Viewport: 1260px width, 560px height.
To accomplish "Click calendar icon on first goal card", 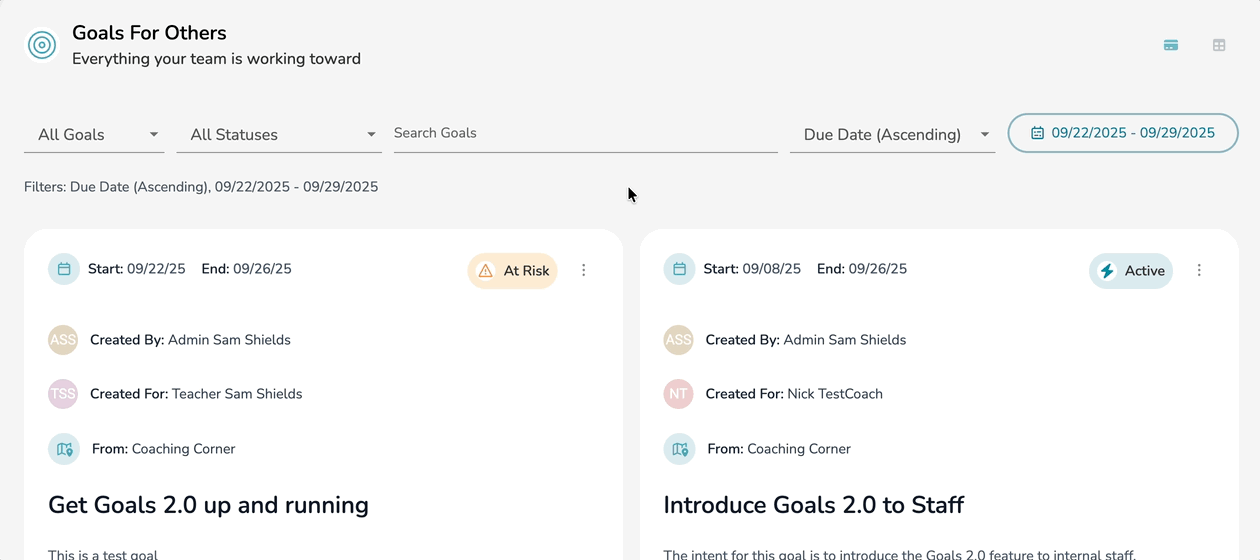I will [x=64, y=269].
